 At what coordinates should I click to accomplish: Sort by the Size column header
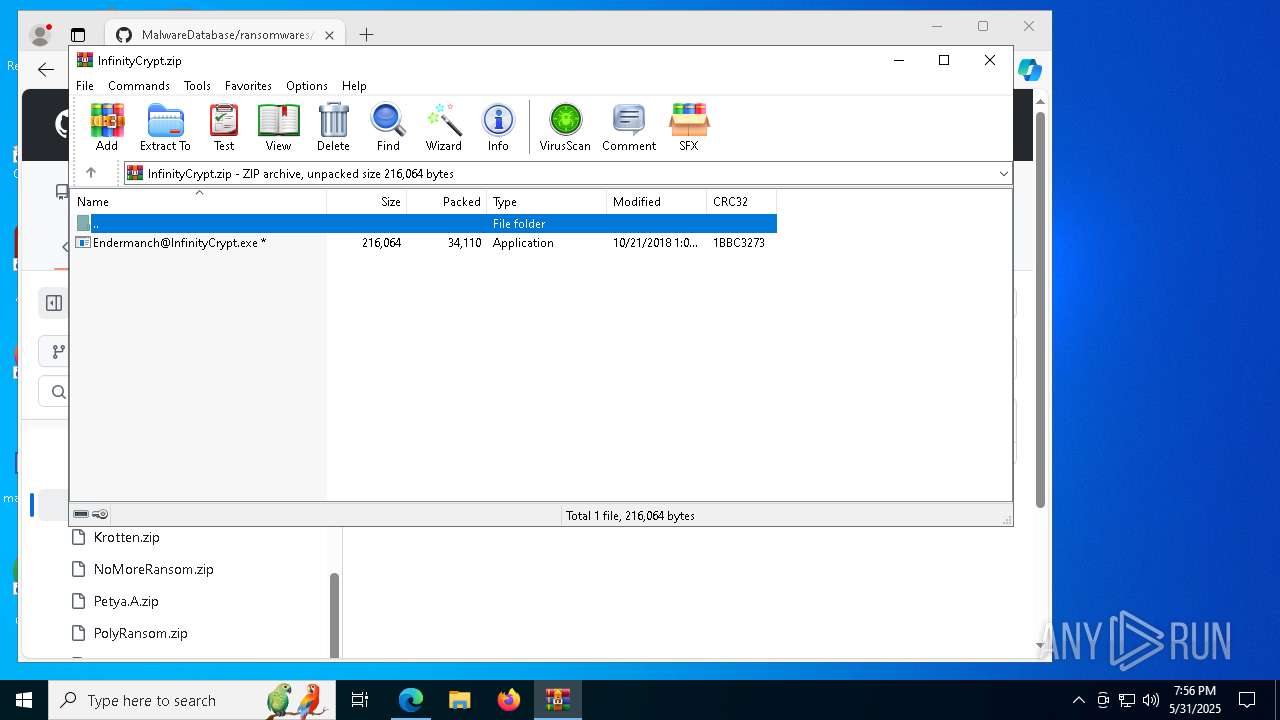coord(367,202)
